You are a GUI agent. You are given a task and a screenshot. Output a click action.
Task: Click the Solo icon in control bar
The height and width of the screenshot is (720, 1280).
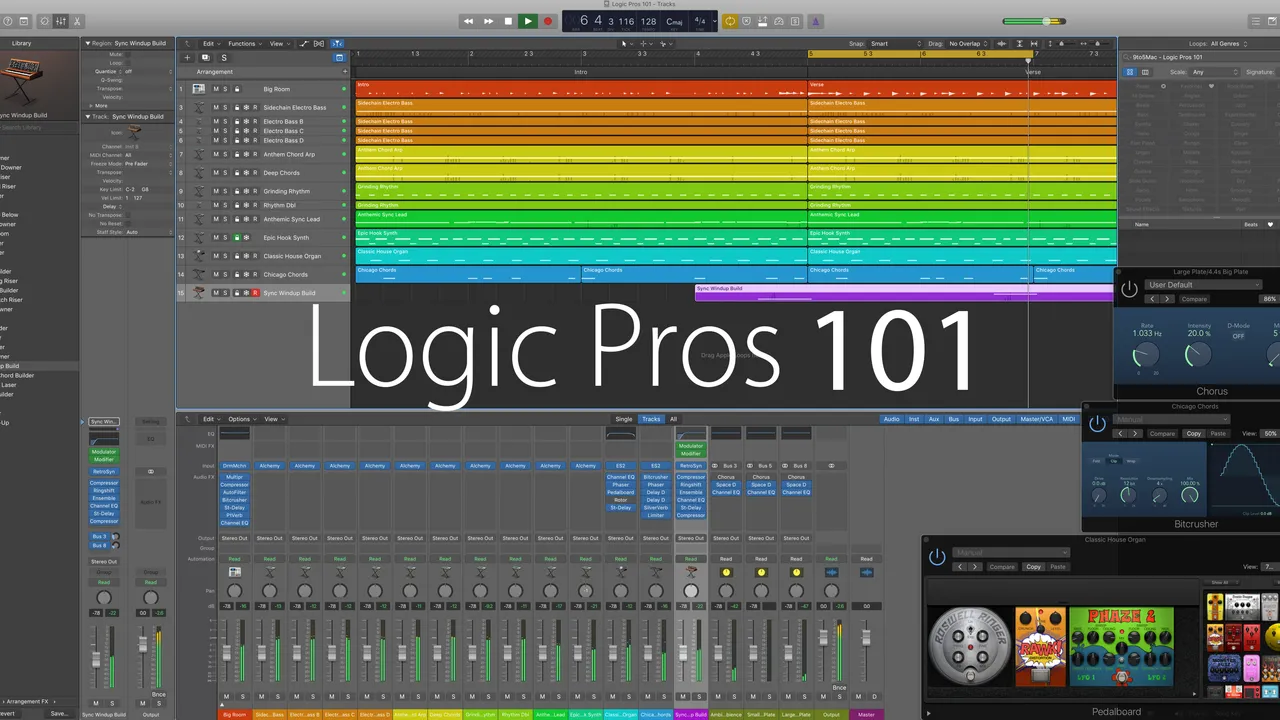(x=795, y=21)
